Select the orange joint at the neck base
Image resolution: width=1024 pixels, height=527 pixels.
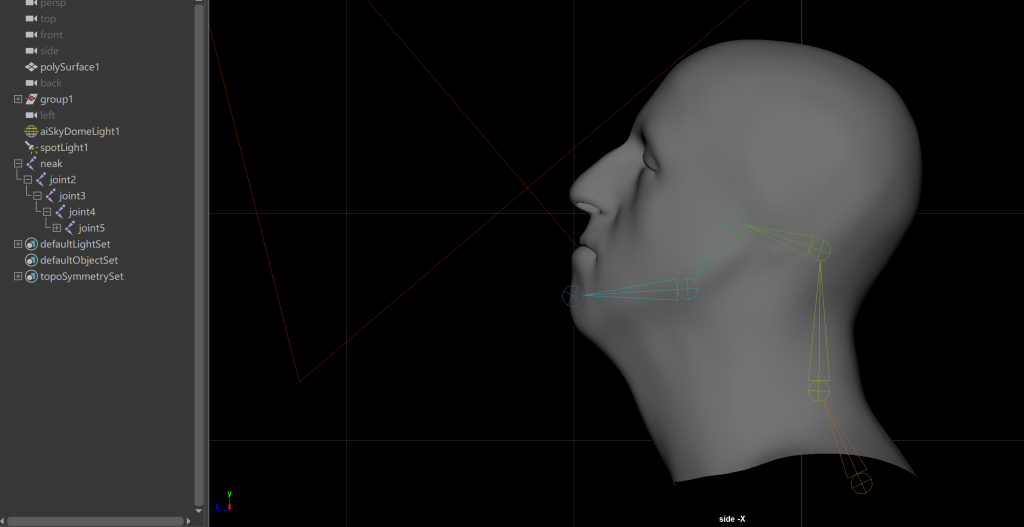coord(861,484)
